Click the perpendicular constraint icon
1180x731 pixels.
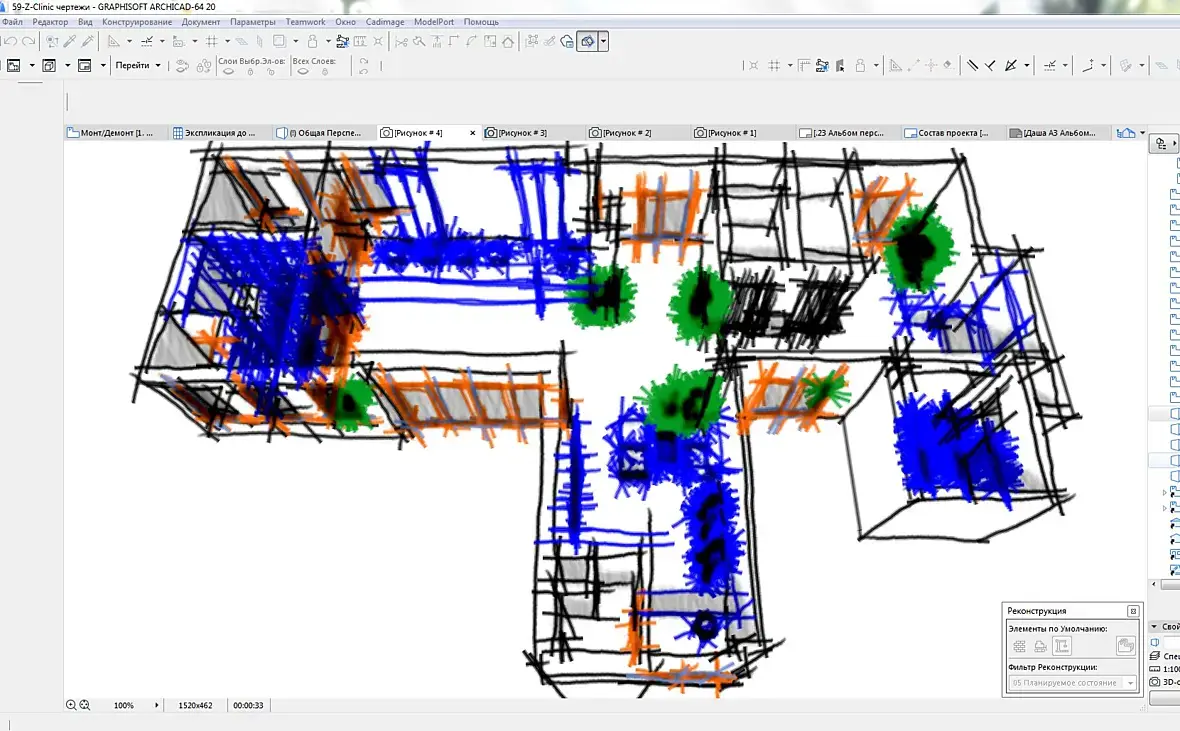(x=990, y=65)
